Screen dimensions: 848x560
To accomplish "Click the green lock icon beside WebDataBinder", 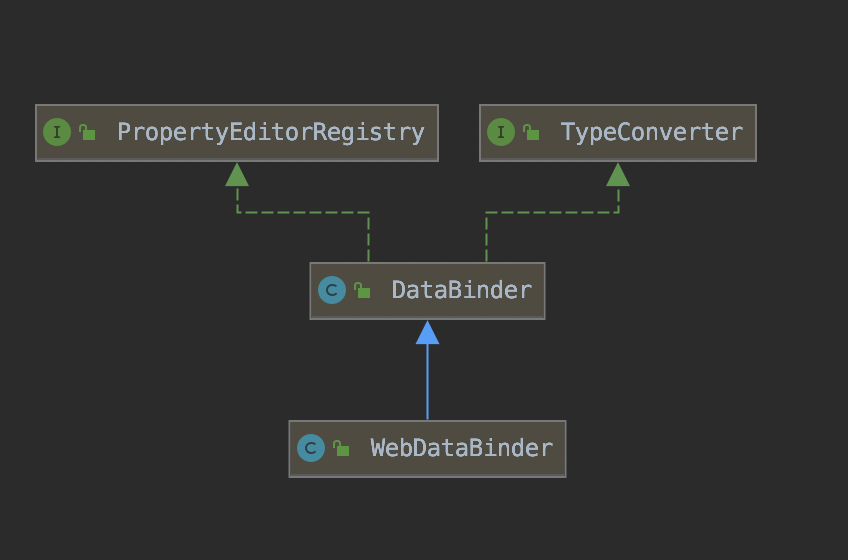I will pos(341,448).
